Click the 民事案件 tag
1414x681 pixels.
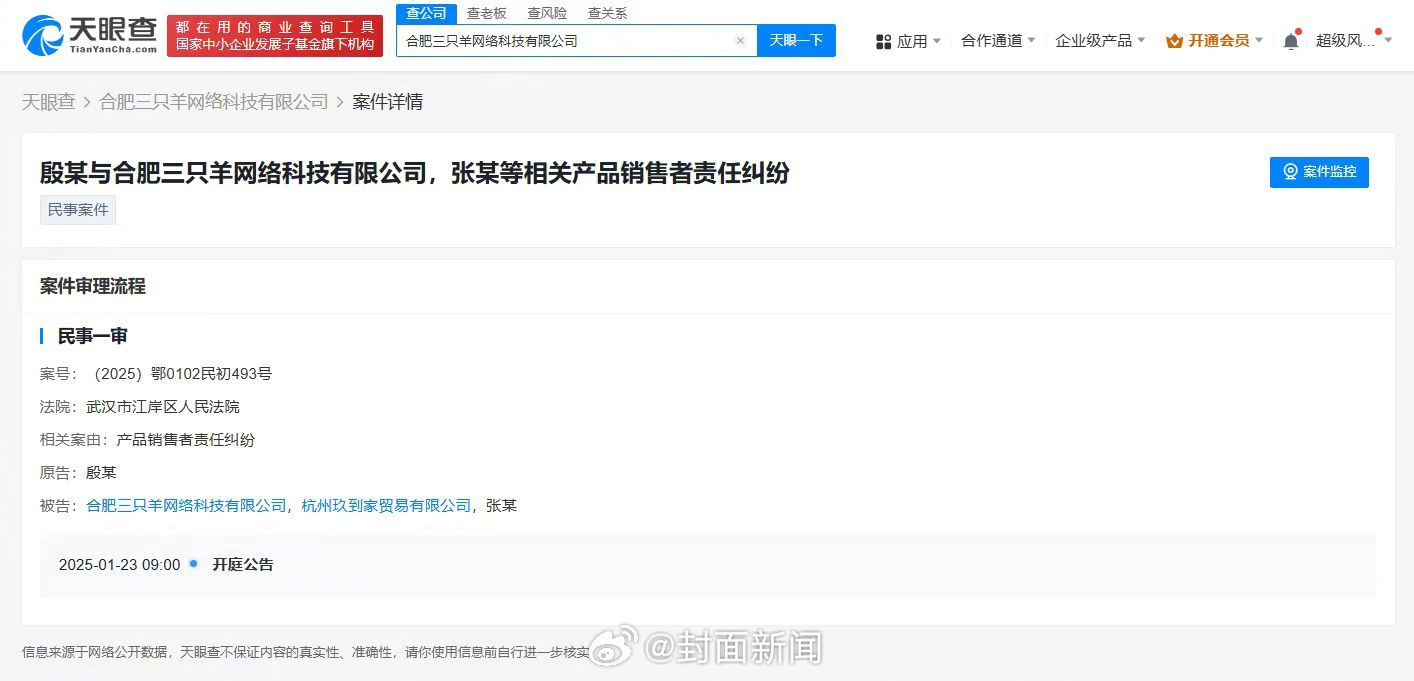tap(78, 210)
